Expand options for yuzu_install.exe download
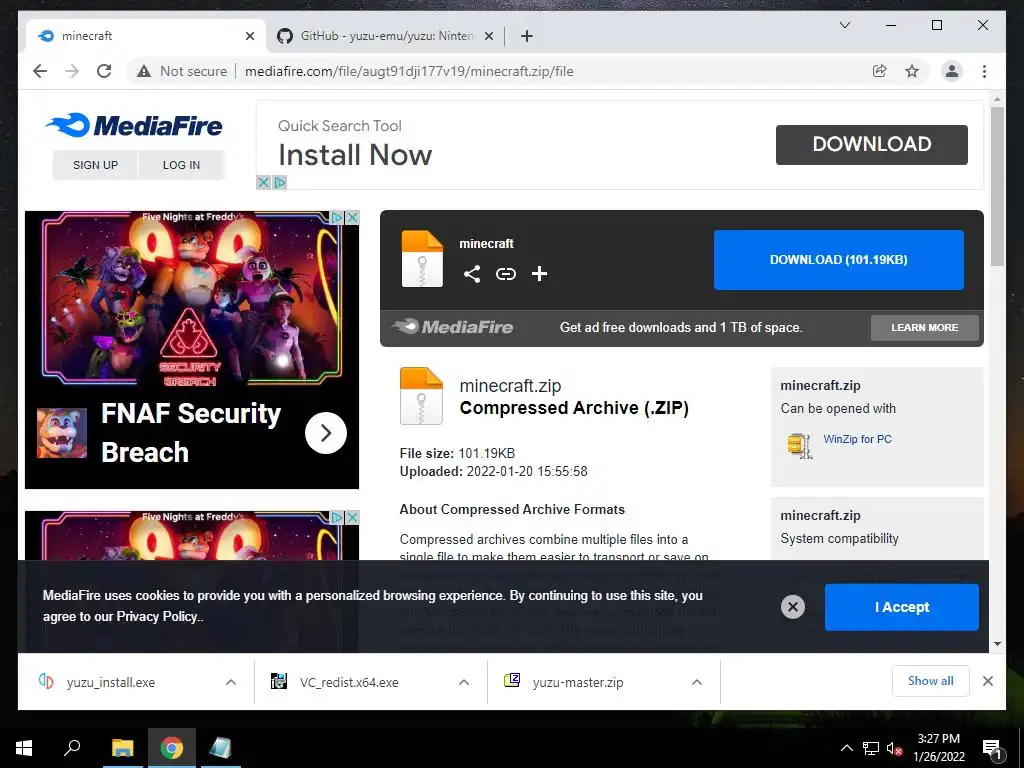 click(231, 682)
